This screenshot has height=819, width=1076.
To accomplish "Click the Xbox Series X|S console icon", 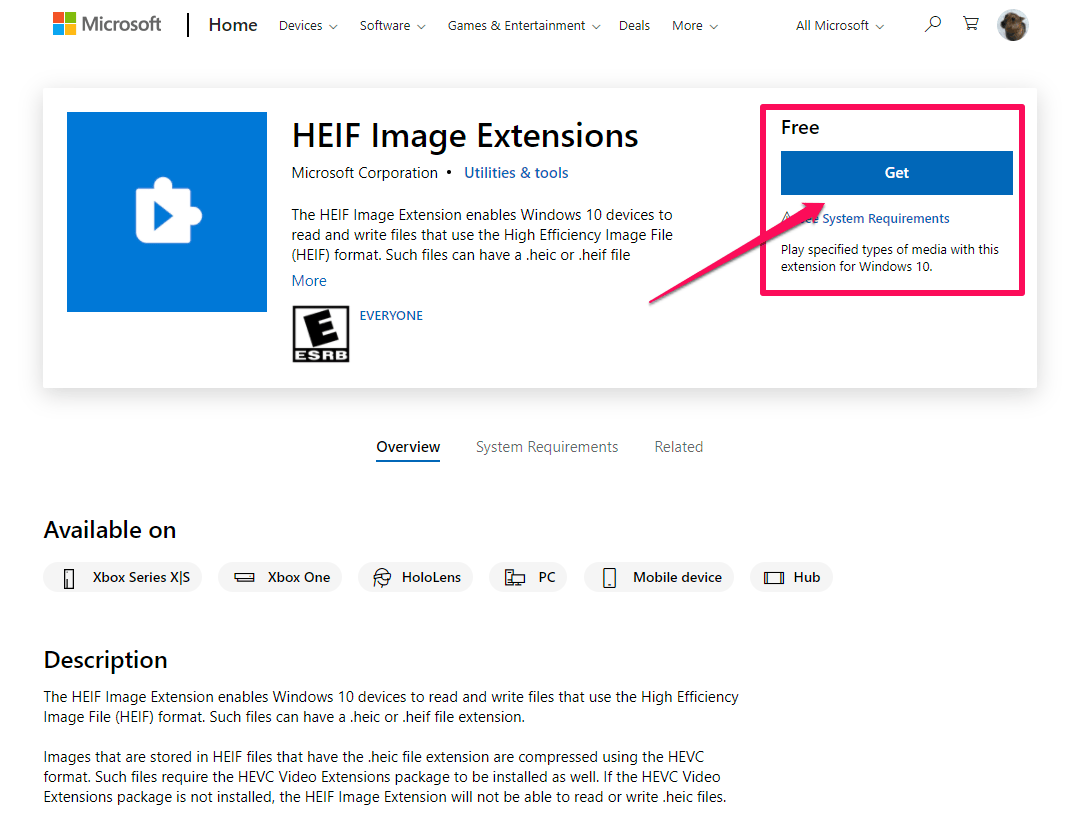I will (x=69, y=578).
